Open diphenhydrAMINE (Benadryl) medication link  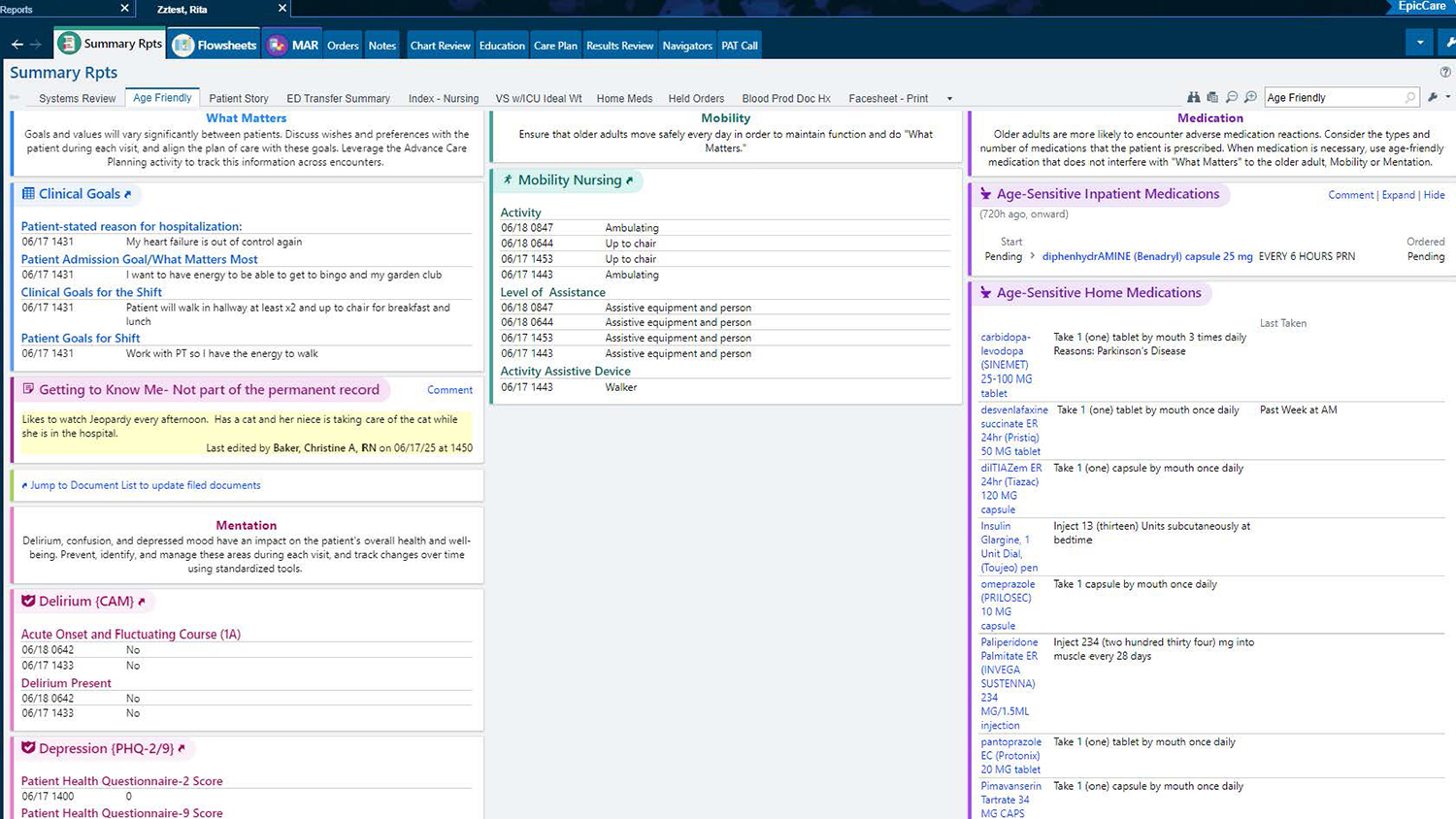(1146, 257)
